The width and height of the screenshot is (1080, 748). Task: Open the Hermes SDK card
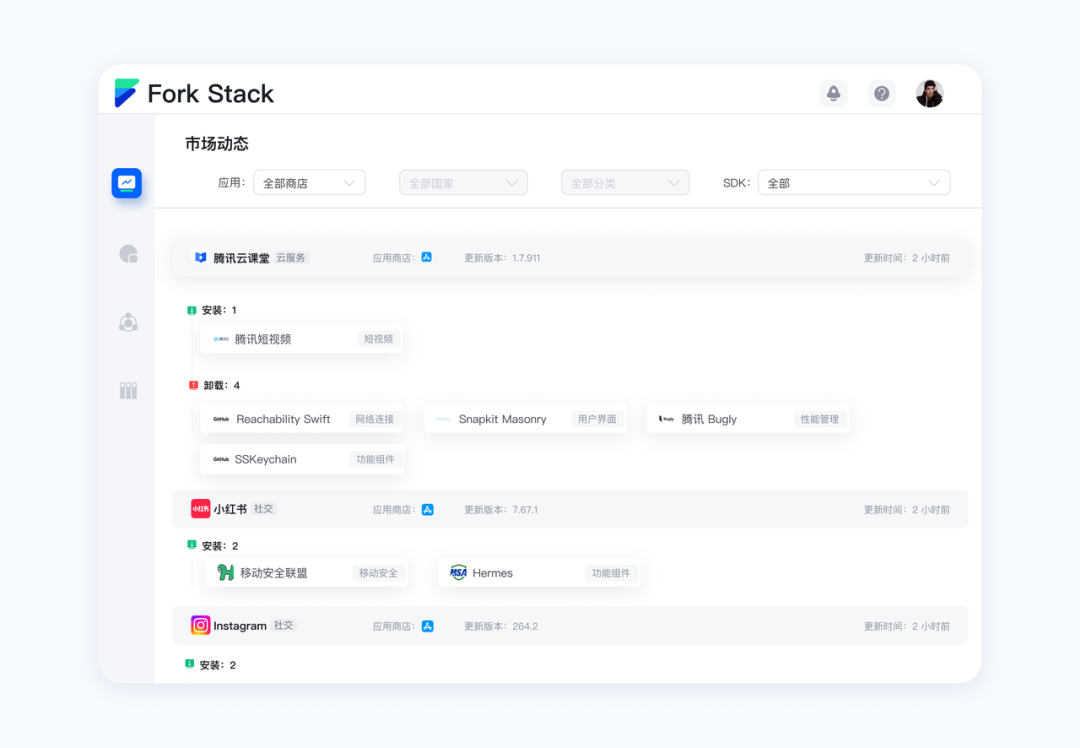pos(539,572)
